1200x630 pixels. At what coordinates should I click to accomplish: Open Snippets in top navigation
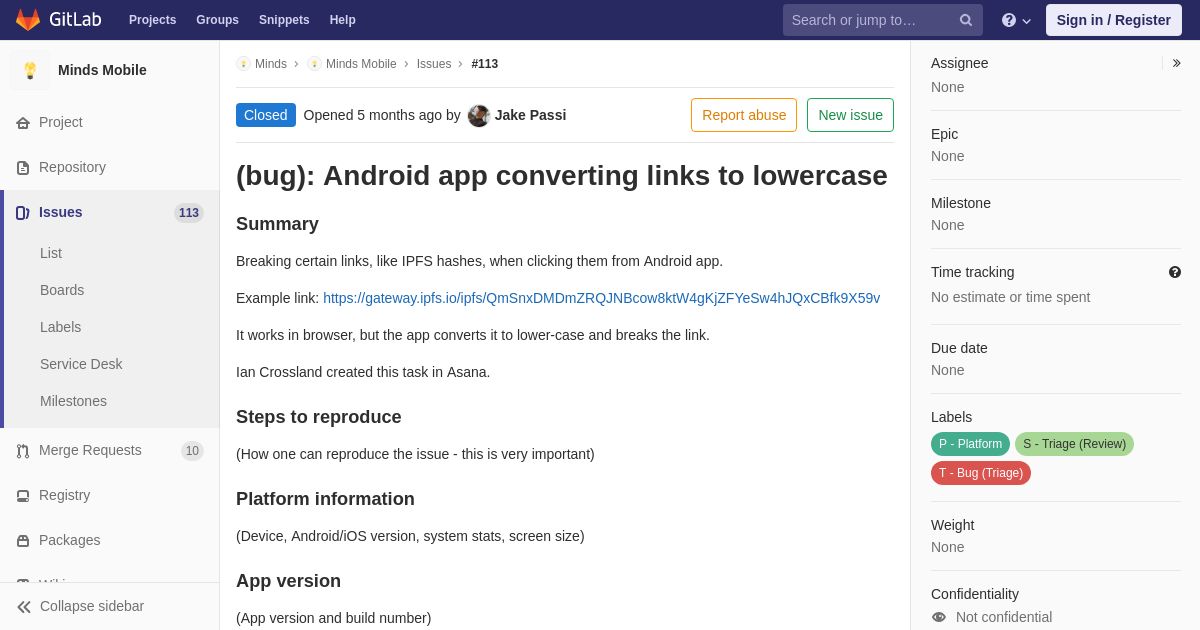(x=284, y=20)
